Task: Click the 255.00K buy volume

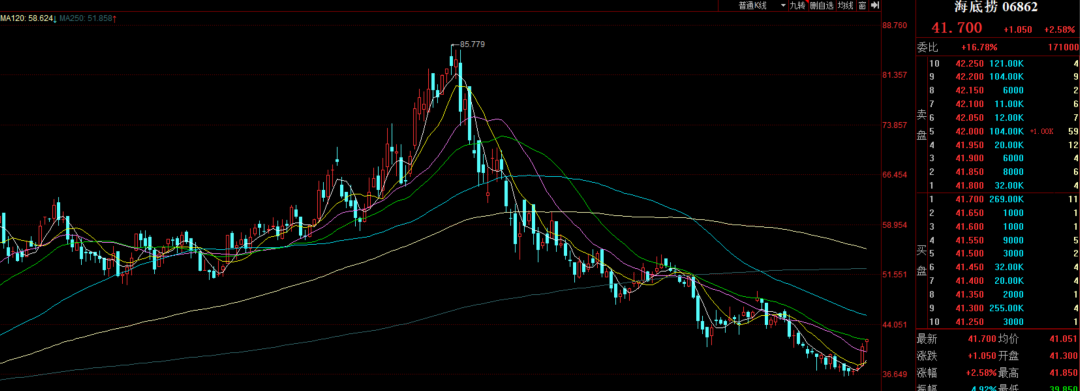Action: tap(1007, 308)
